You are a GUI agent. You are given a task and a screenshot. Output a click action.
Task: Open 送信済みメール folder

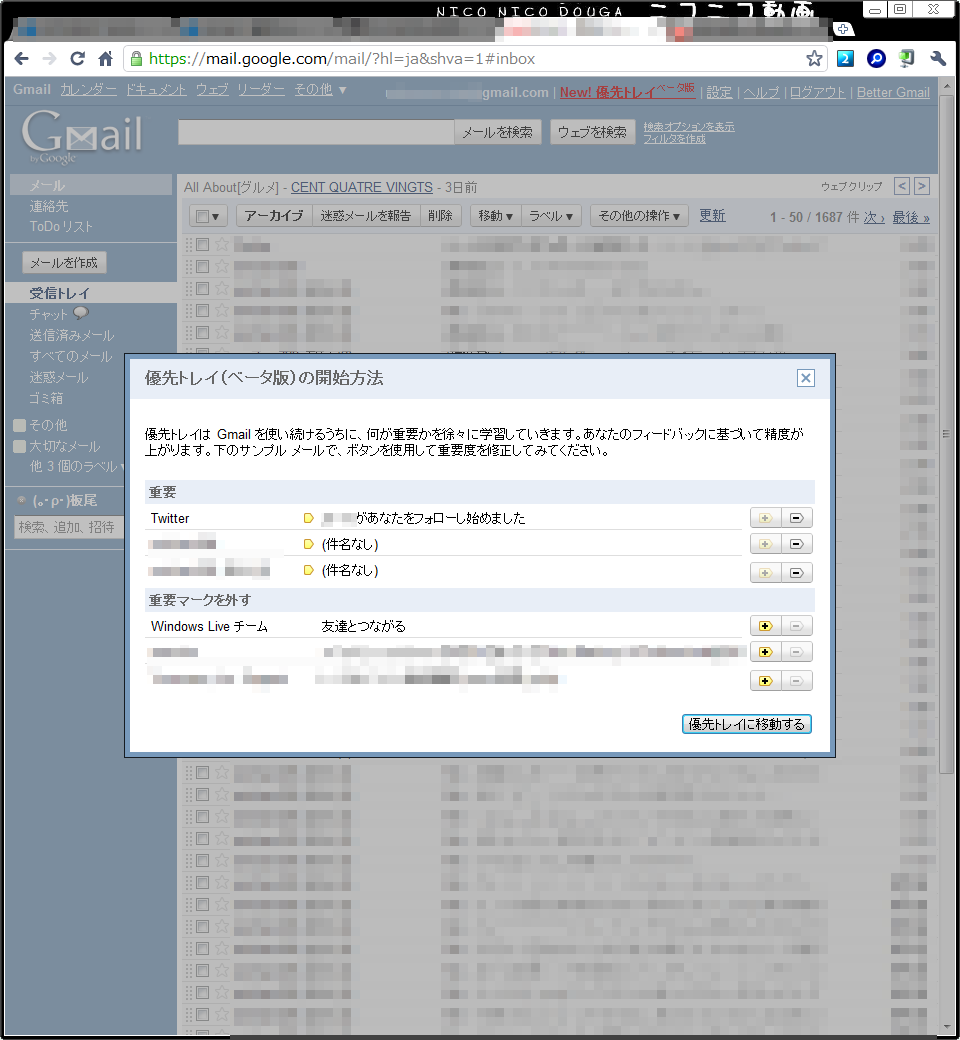point(72,336)
